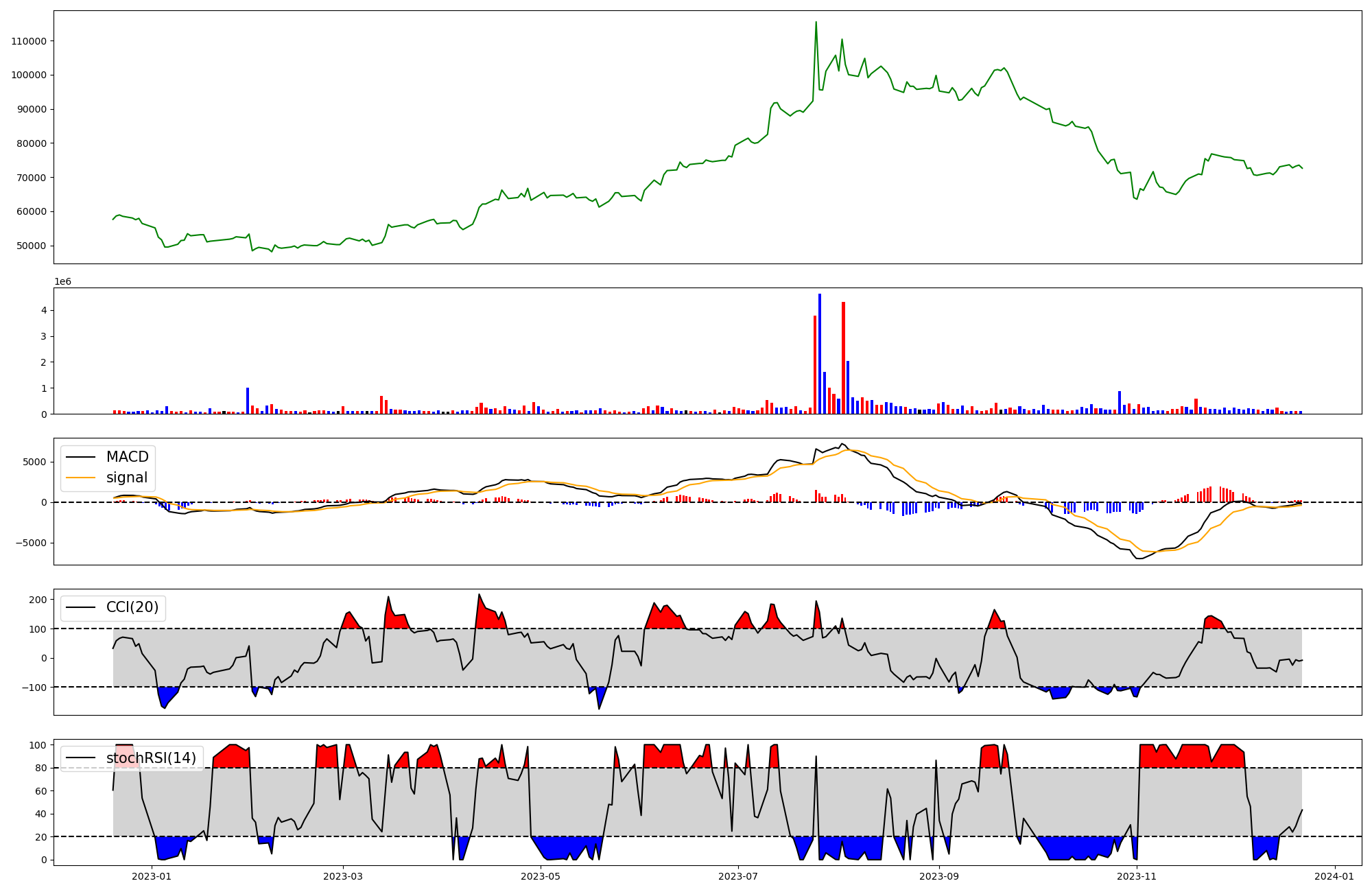Click the 50000 price axis label
Image resolution: width=1372 pixels, height=892 pixels.
click(32, 246)
